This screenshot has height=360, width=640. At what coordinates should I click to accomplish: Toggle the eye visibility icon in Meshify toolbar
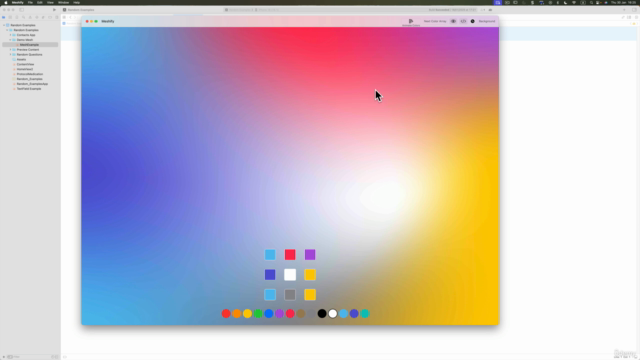[x=453, y=21]
